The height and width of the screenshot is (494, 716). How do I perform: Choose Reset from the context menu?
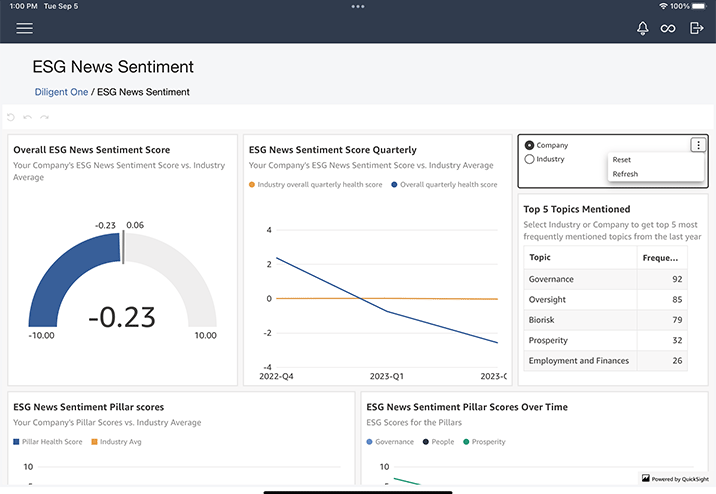click(622, 160)
